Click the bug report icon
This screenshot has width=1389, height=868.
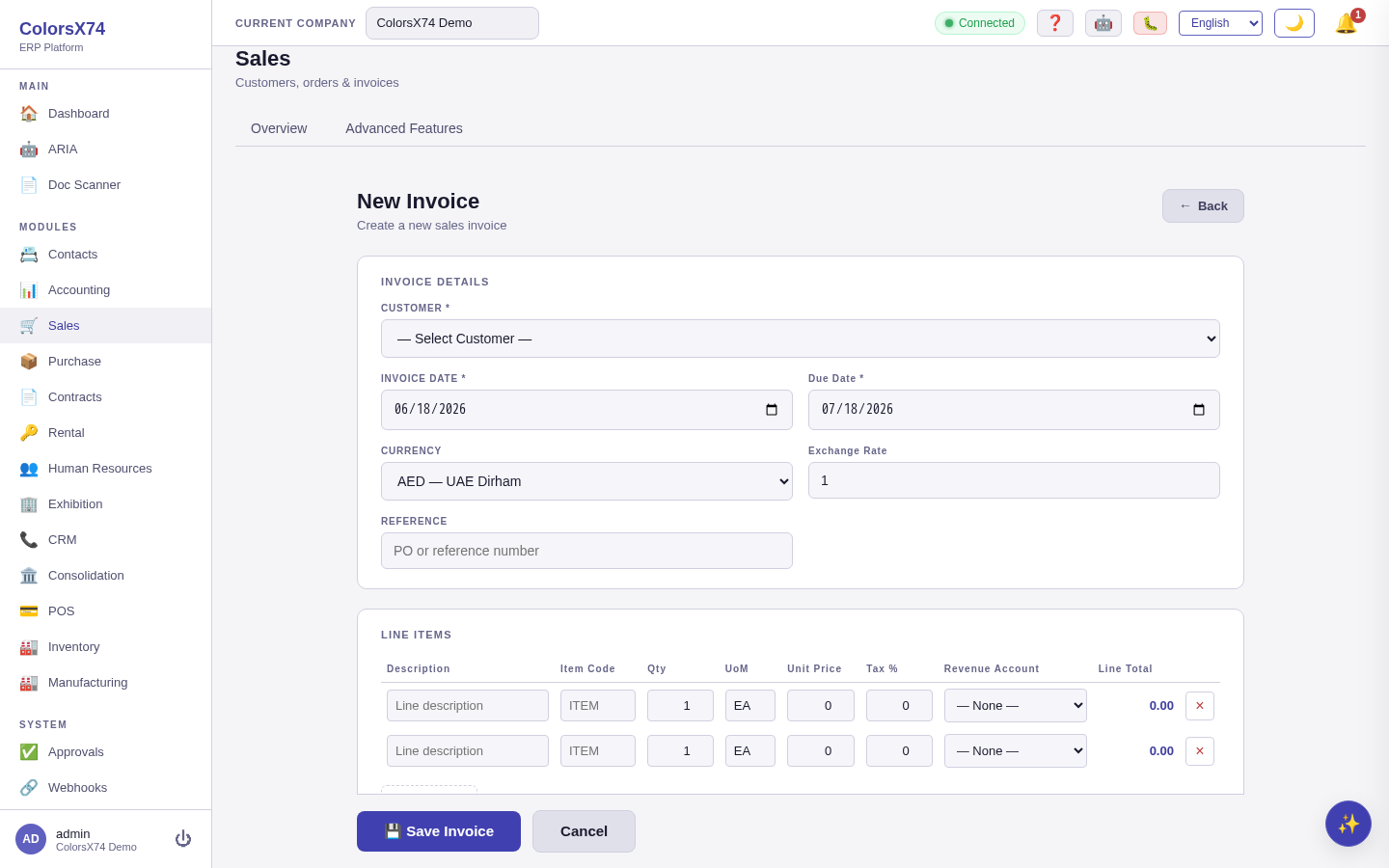tap(1150, 23)
